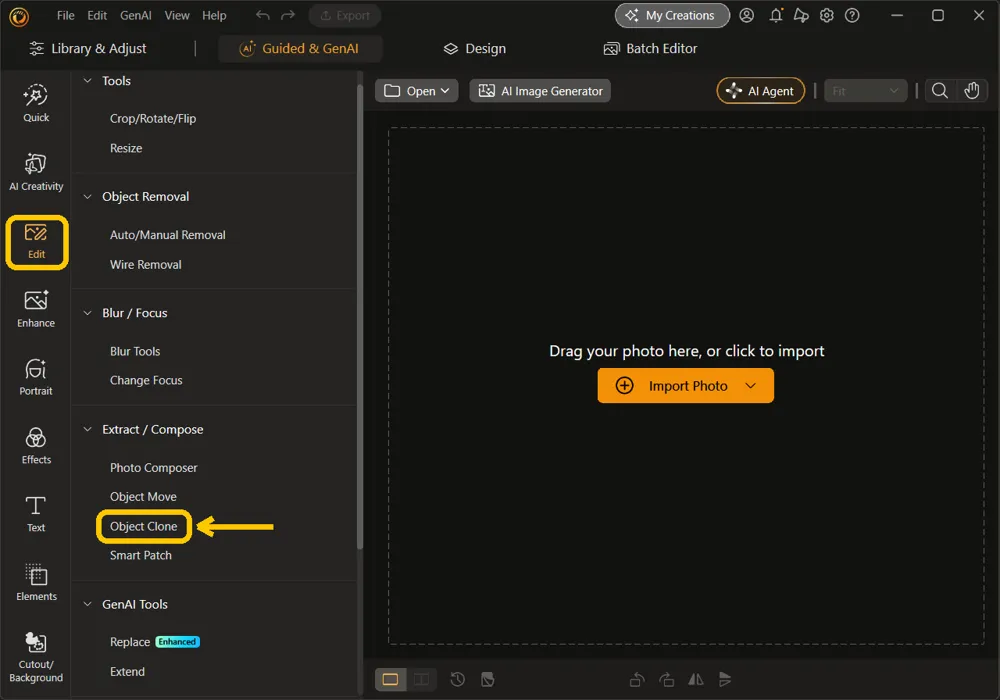Collapse the Blur / Focus section

click(x=87, y=313)
